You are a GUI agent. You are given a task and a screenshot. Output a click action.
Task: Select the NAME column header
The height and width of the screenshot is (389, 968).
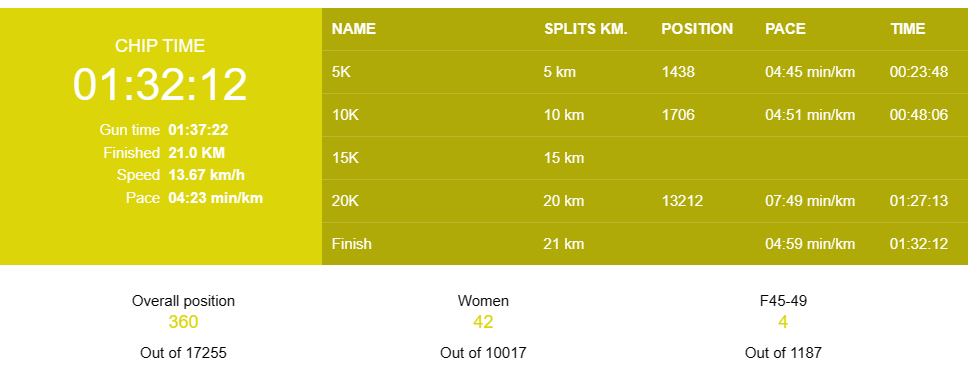click(x=354, y=29)
